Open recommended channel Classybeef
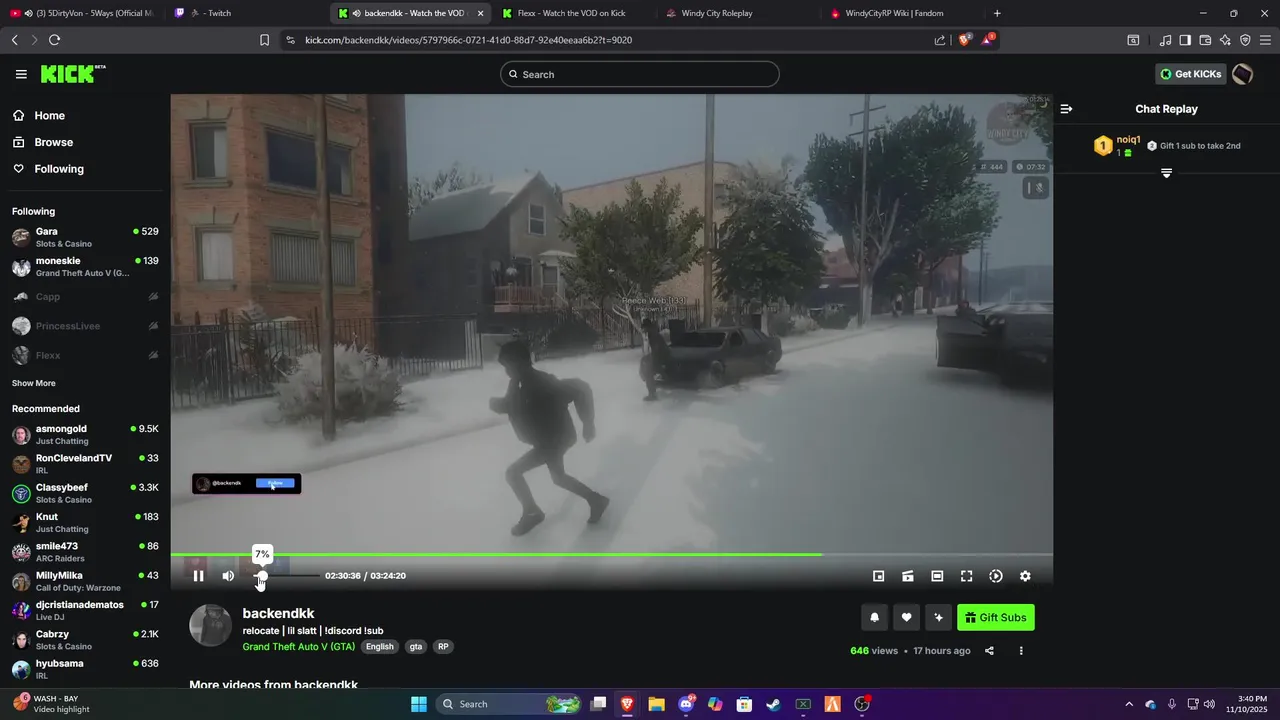Screen dimensions: 1280x720 click(x=85, y=493)
